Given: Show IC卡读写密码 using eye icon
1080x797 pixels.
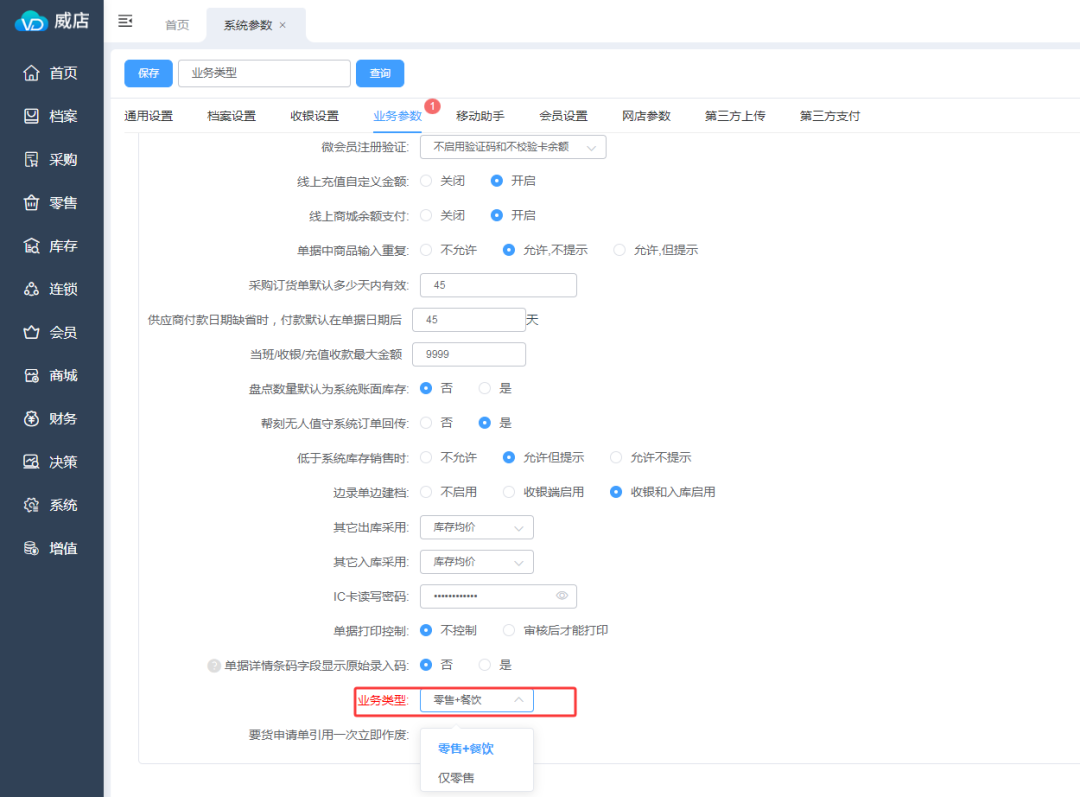Looking at the screenshot, I should pyautogui.click(x=562, y=596).
